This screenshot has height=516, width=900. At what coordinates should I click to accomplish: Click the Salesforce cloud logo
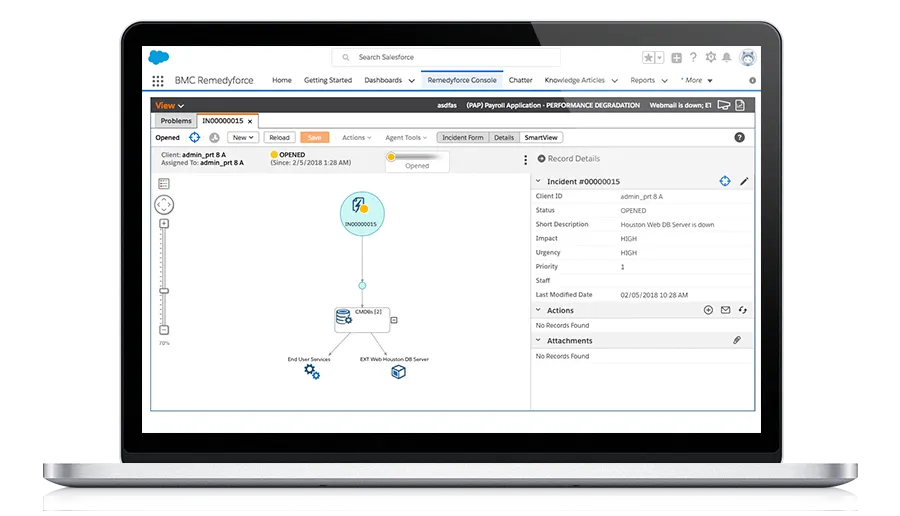click(x=158, y=57)
